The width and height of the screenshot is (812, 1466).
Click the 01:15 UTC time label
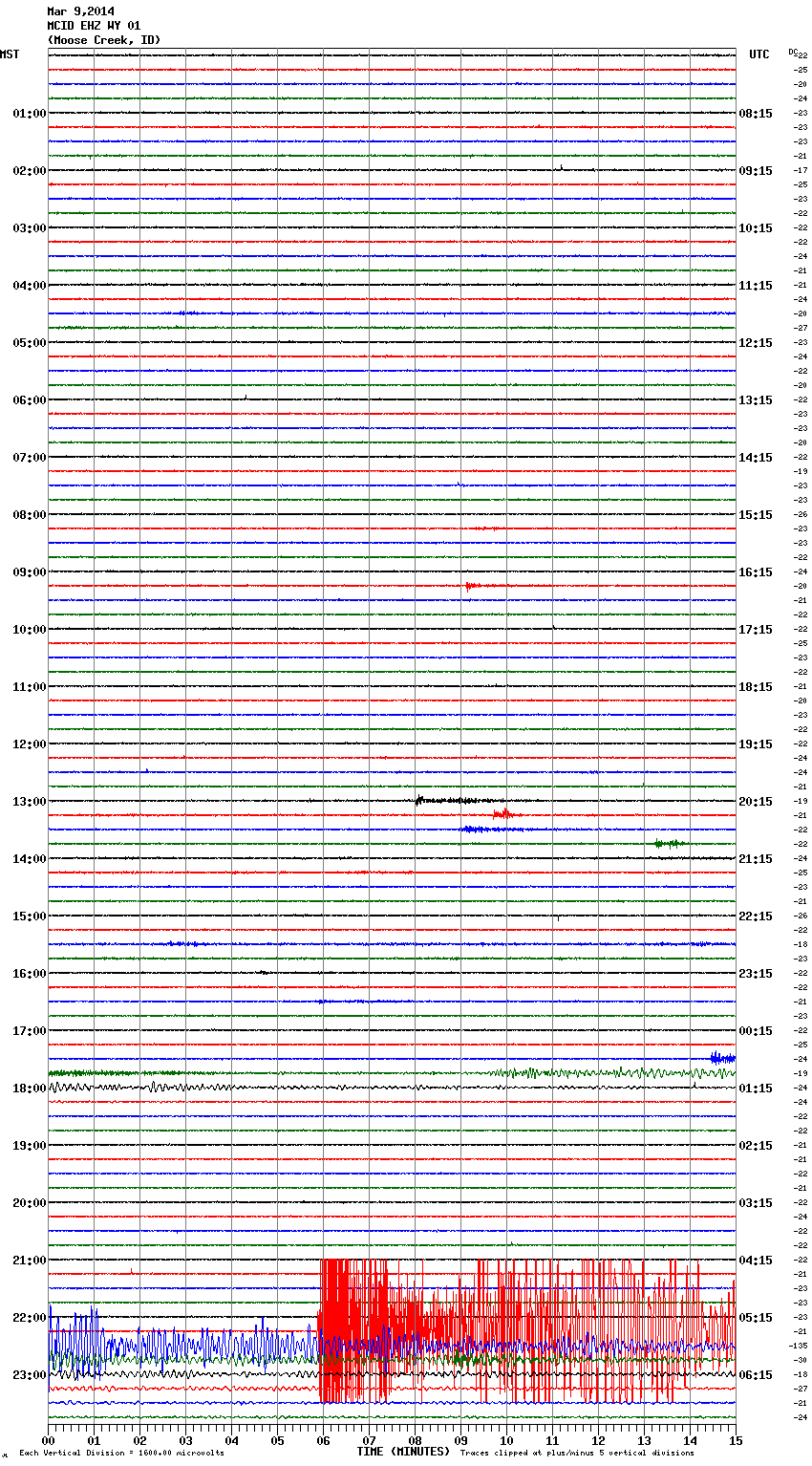point(756,1089)
